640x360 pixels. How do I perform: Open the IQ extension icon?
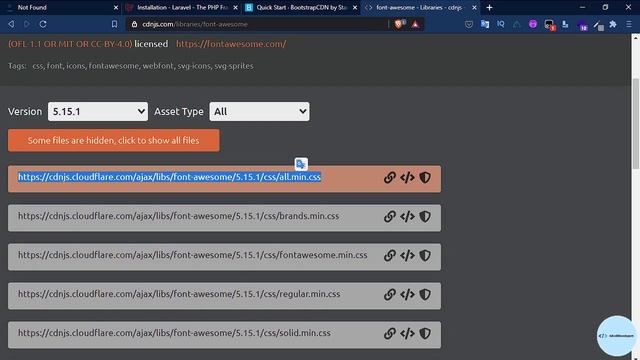coord(501,24)
